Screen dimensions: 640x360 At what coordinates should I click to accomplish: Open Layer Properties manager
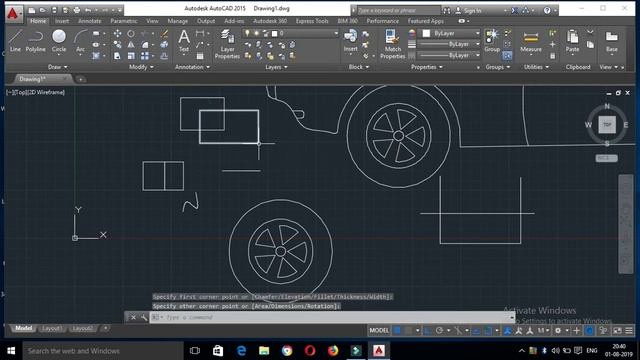click(227, 44)
